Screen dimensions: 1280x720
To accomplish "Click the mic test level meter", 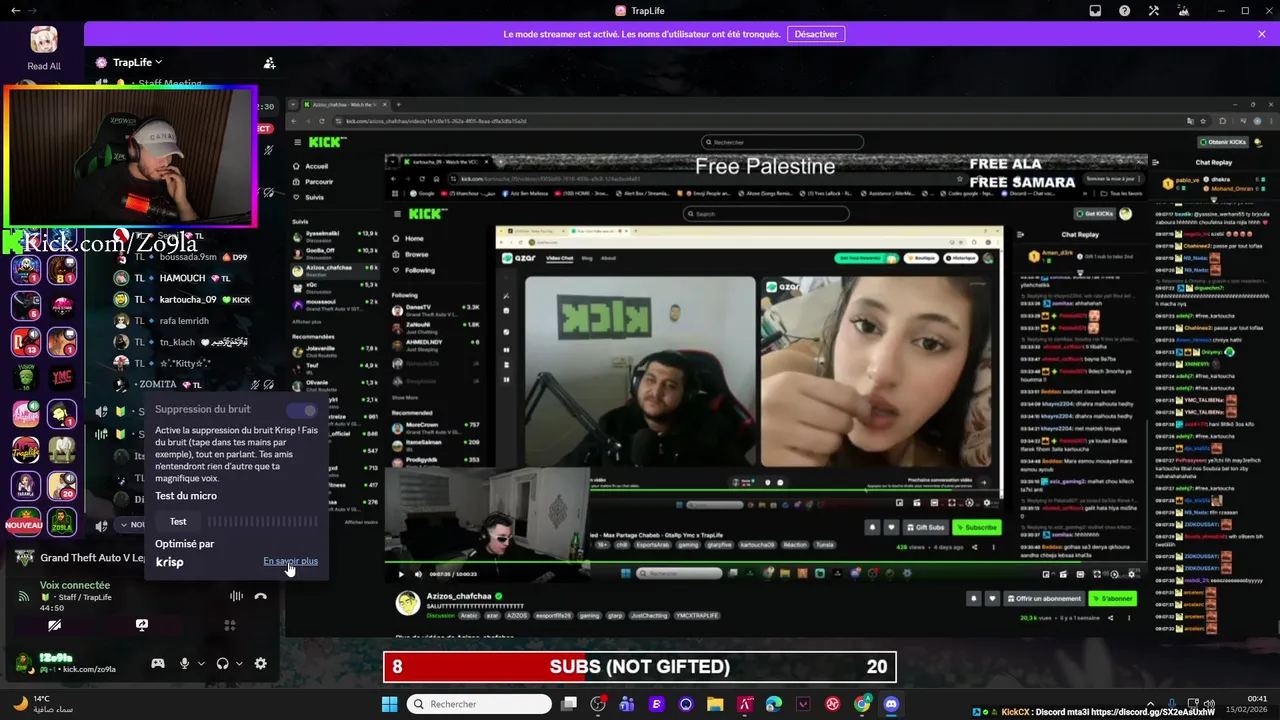I will point(262,521).
